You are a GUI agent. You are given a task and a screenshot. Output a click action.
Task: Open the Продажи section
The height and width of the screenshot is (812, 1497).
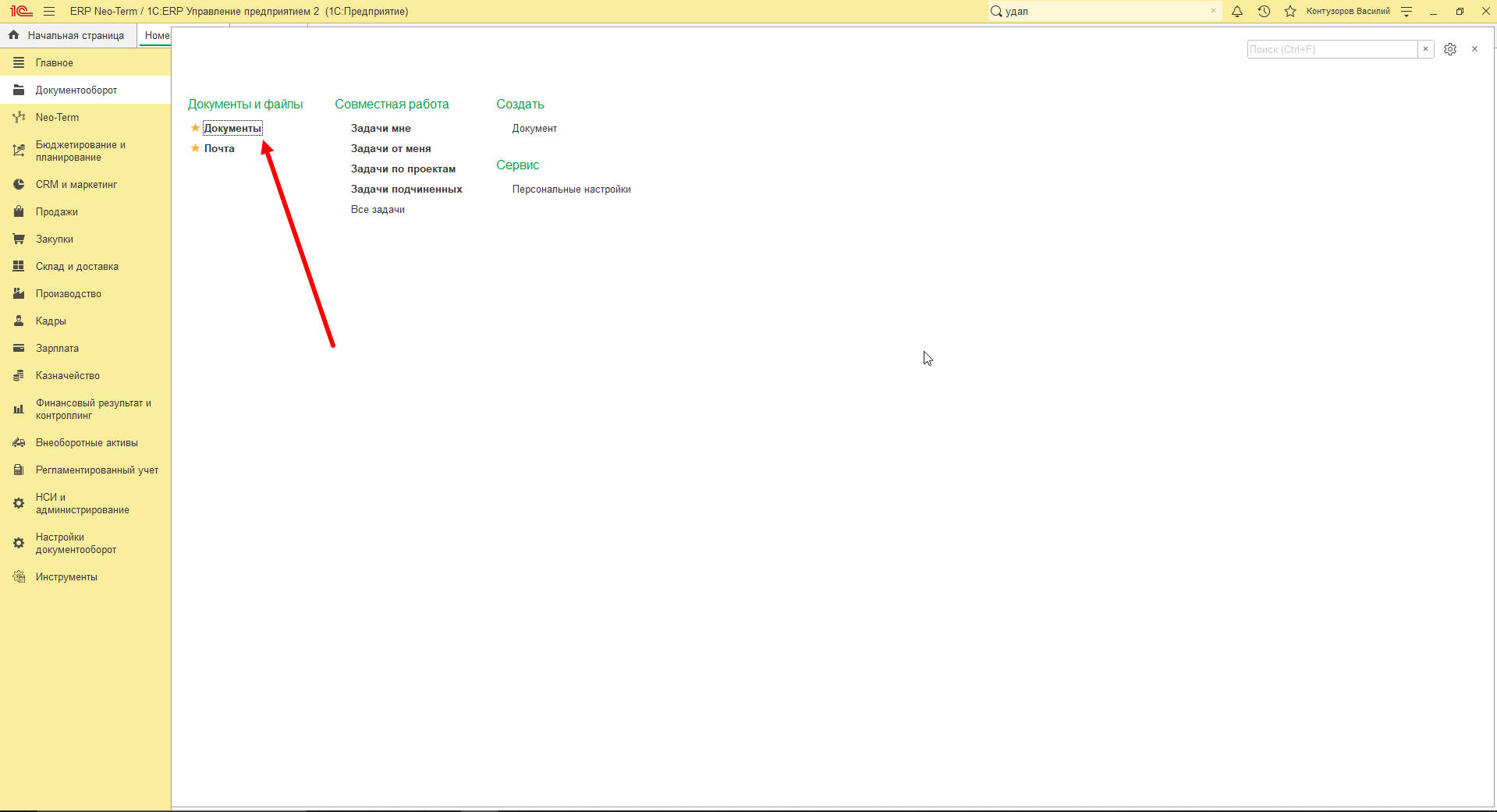pos(85,211)
